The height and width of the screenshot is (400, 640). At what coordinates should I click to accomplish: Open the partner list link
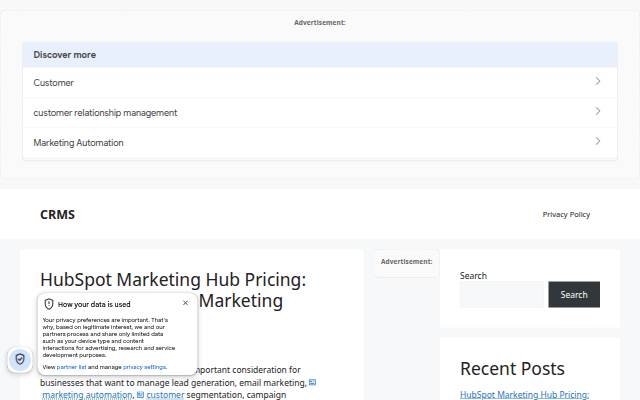tap(71, 367)
